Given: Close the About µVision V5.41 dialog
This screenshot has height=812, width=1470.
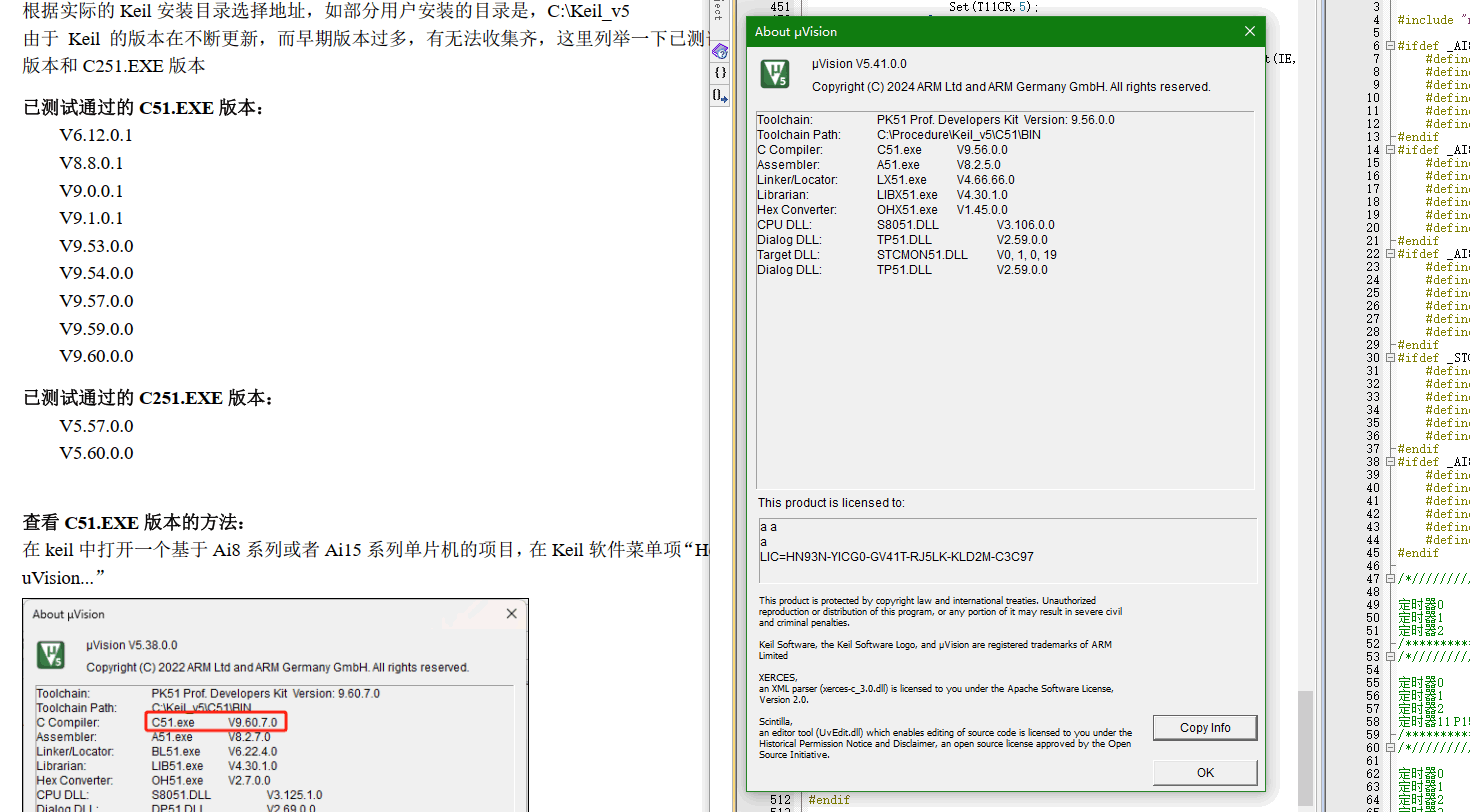Looking at the screenshot, I should 1249,31.
